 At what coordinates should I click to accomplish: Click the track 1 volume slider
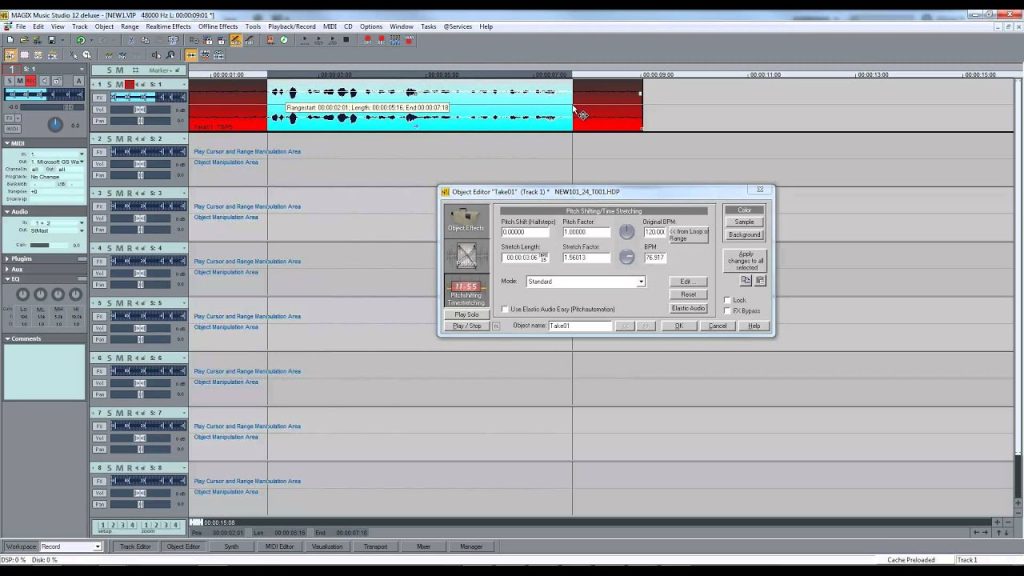click(141, 109)
